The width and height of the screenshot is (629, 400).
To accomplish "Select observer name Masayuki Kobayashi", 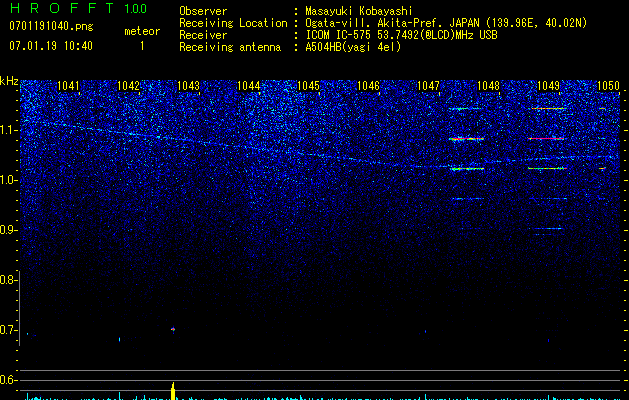I will click(359, 11).
